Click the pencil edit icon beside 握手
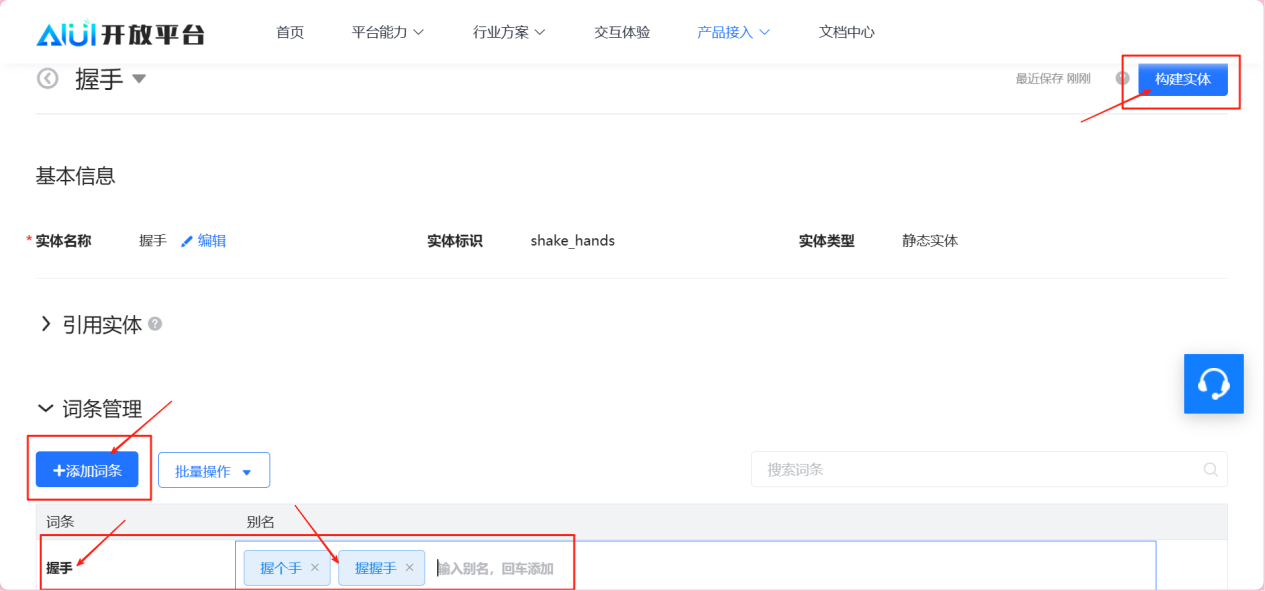The height and width of the screenshot is (591, 1265). (187, 241)
